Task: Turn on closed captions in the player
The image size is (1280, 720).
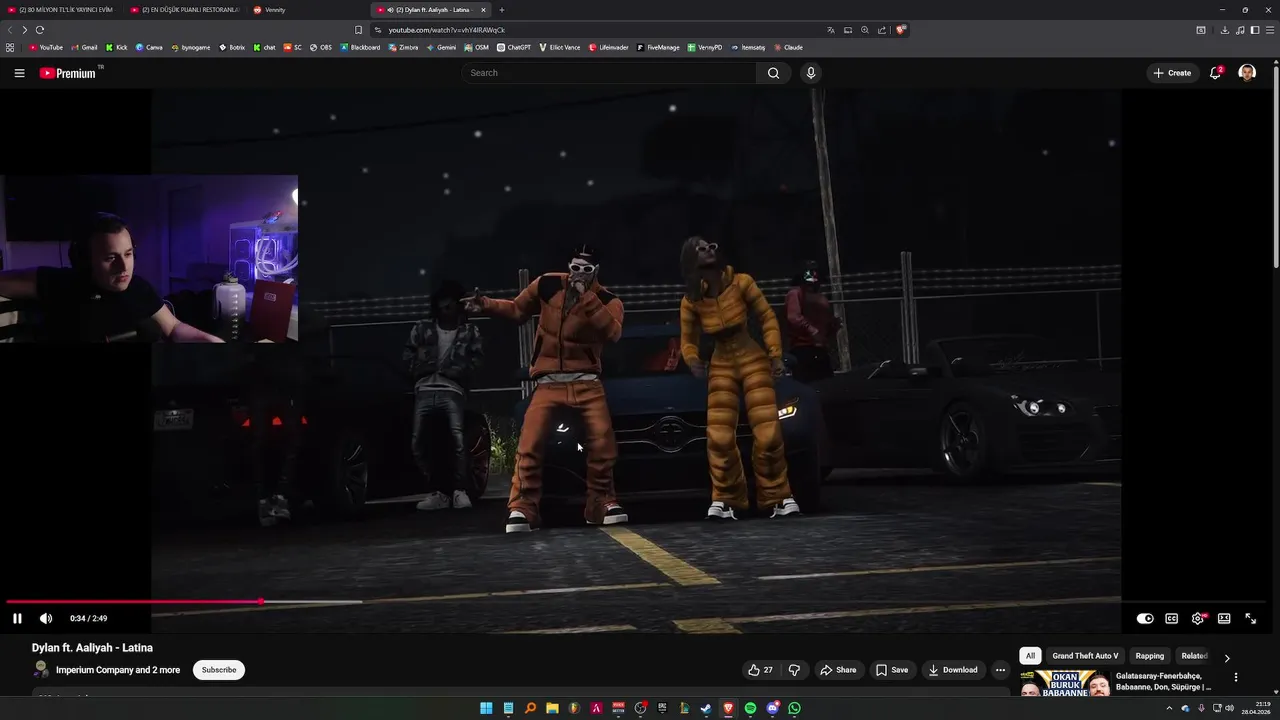Action: pyautogui.click(x=1171, y=618)
